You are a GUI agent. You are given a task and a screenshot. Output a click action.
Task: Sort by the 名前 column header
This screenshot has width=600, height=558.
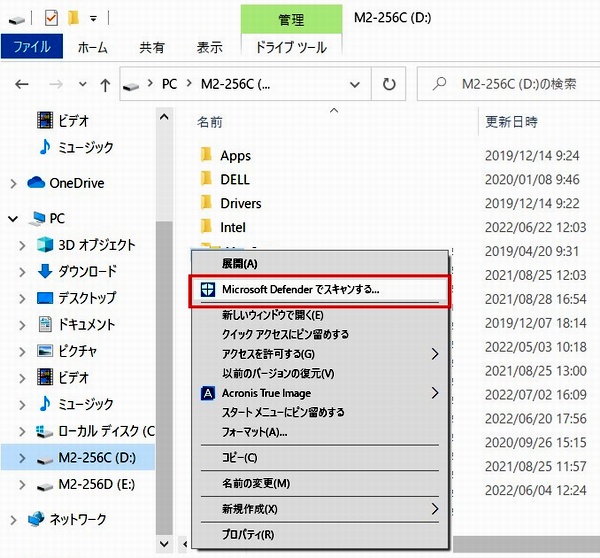pos(210,122)
